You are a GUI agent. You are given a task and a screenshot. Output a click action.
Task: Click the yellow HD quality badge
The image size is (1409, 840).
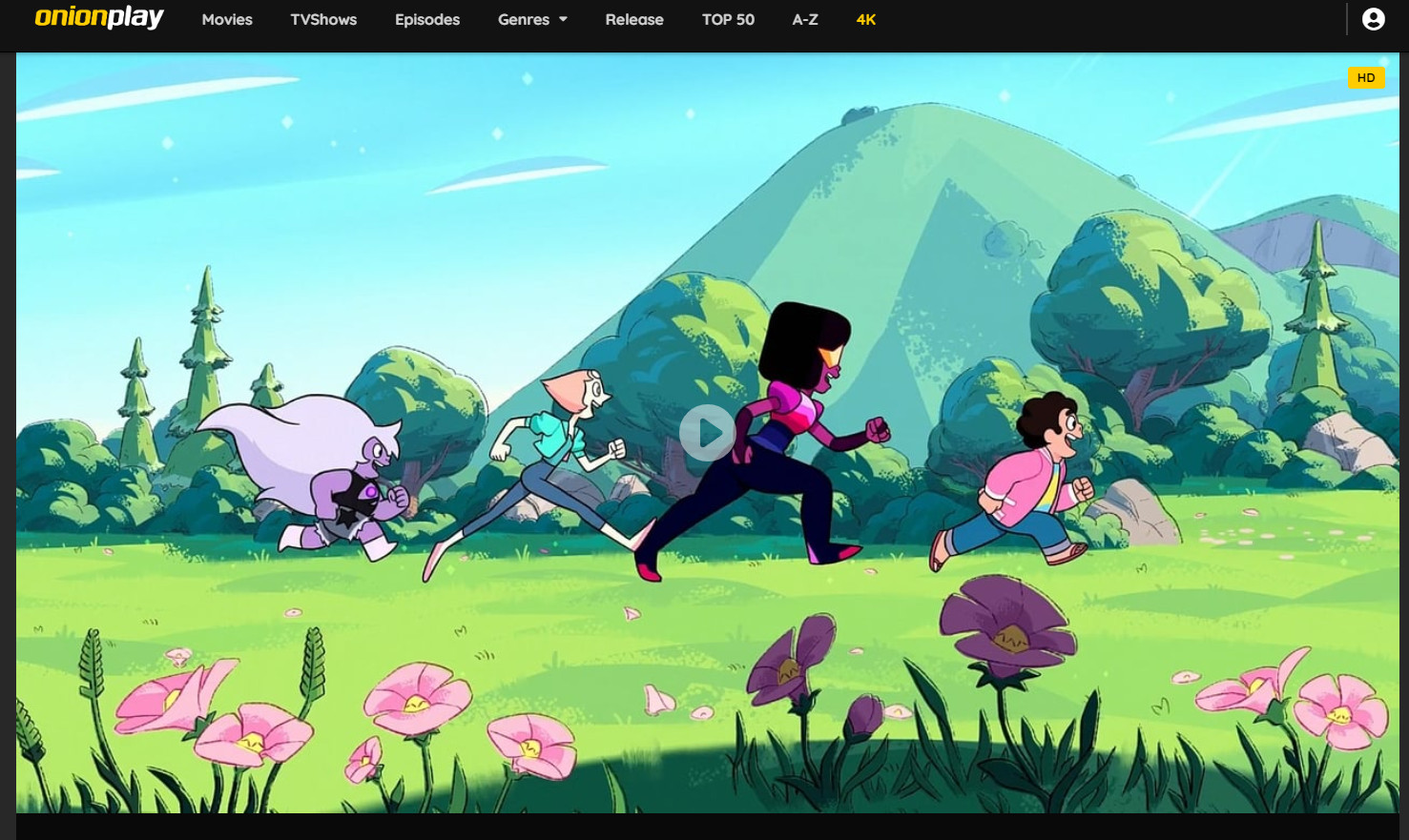pyautogui.click(x=1365, y=78)
